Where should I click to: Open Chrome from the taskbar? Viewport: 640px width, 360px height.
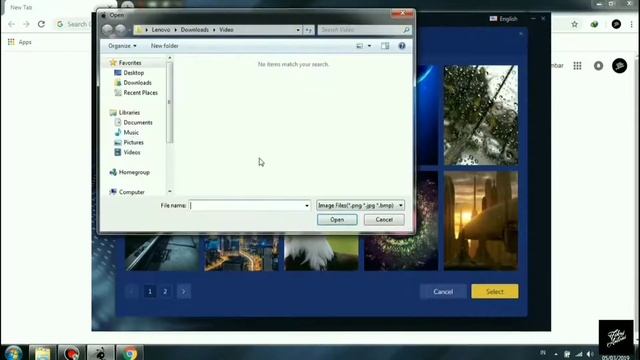tap(129, 353)
